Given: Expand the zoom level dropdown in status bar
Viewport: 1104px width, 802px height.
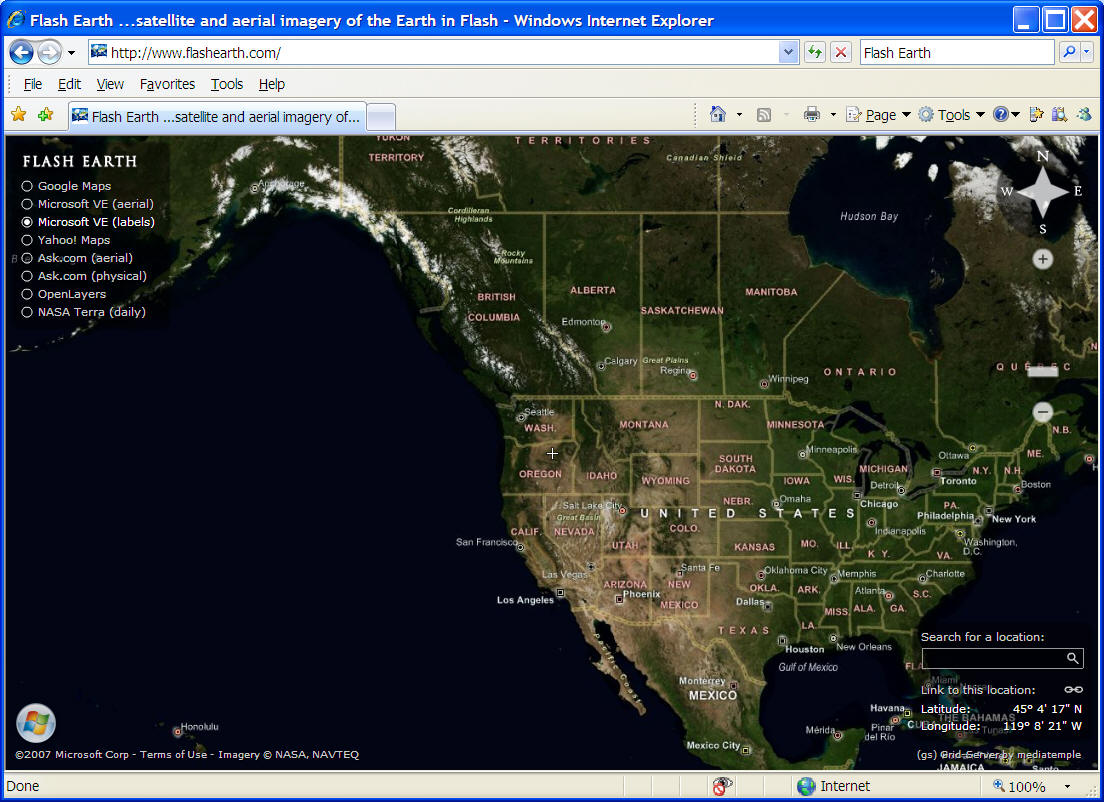Looking at the screenshot, I should [1067, 787].
